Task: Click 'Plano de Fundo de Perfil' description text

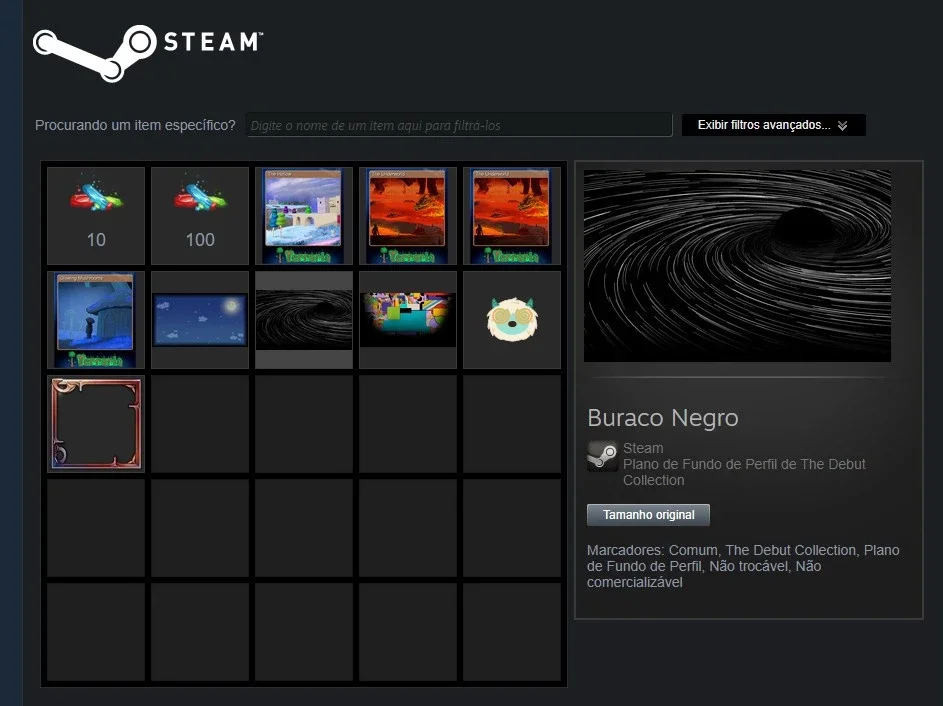Action: tap(744, 472)
